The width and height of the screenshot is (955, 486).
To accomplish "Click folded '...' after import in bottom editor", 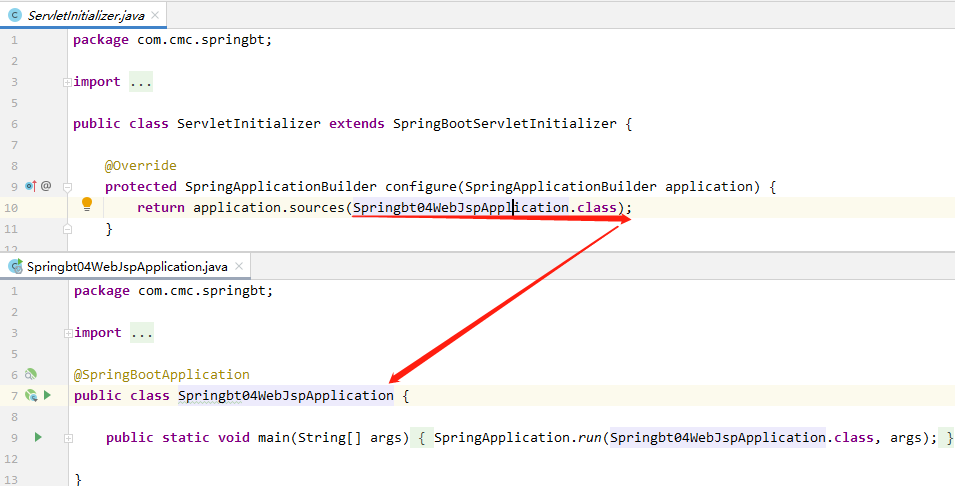I will point(142,333).
